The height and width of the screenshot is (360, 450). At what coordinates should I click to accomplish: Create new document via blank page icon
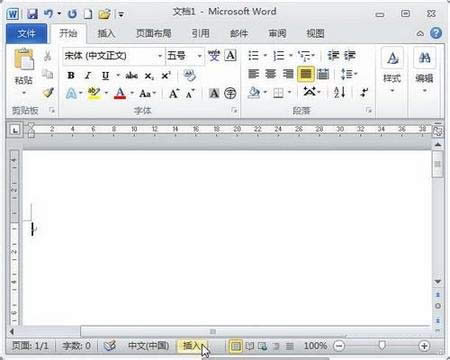(x=88, y=14)
